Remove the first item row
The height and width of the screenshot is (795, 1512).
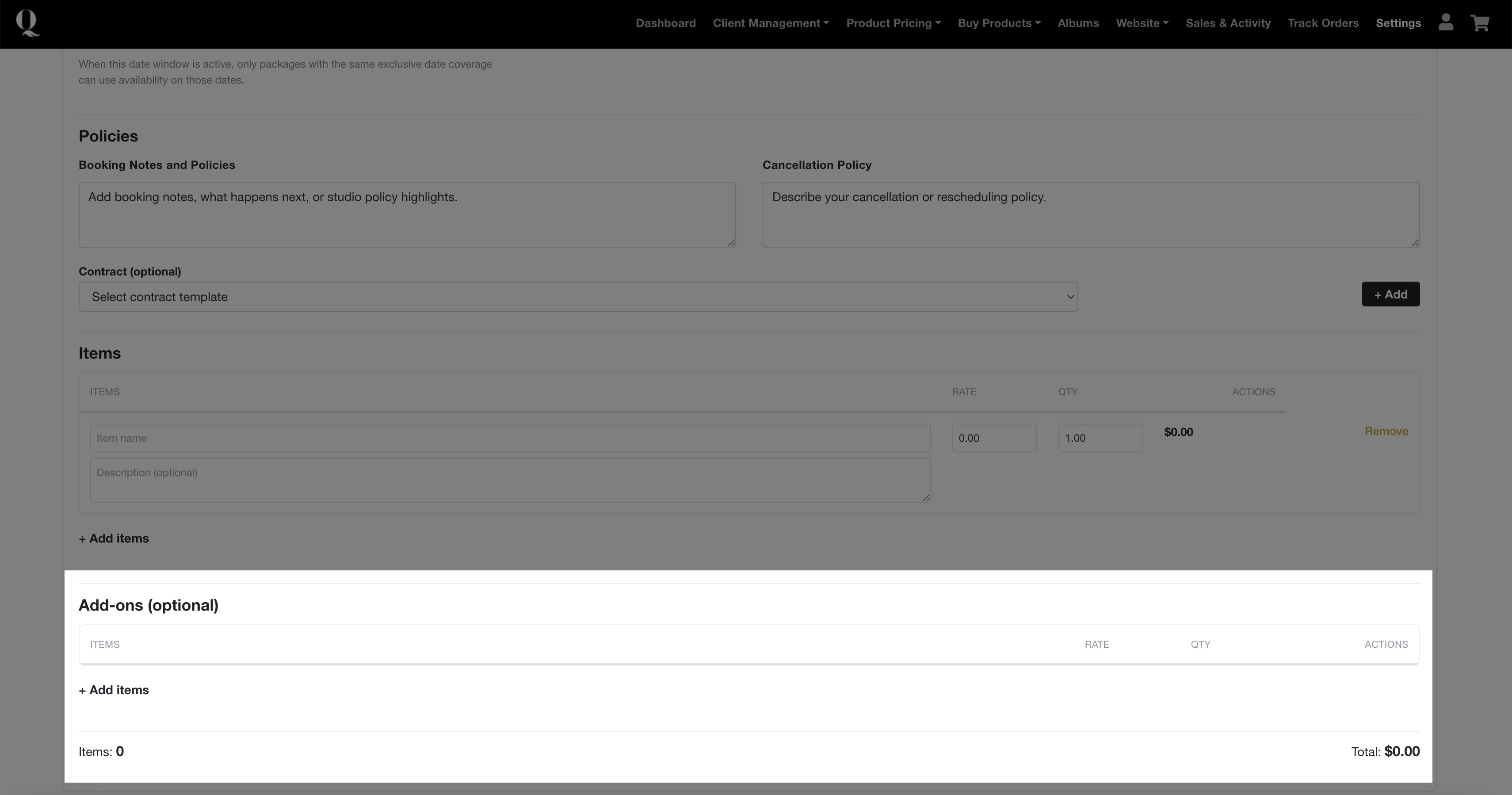(x=1386, y=432)
